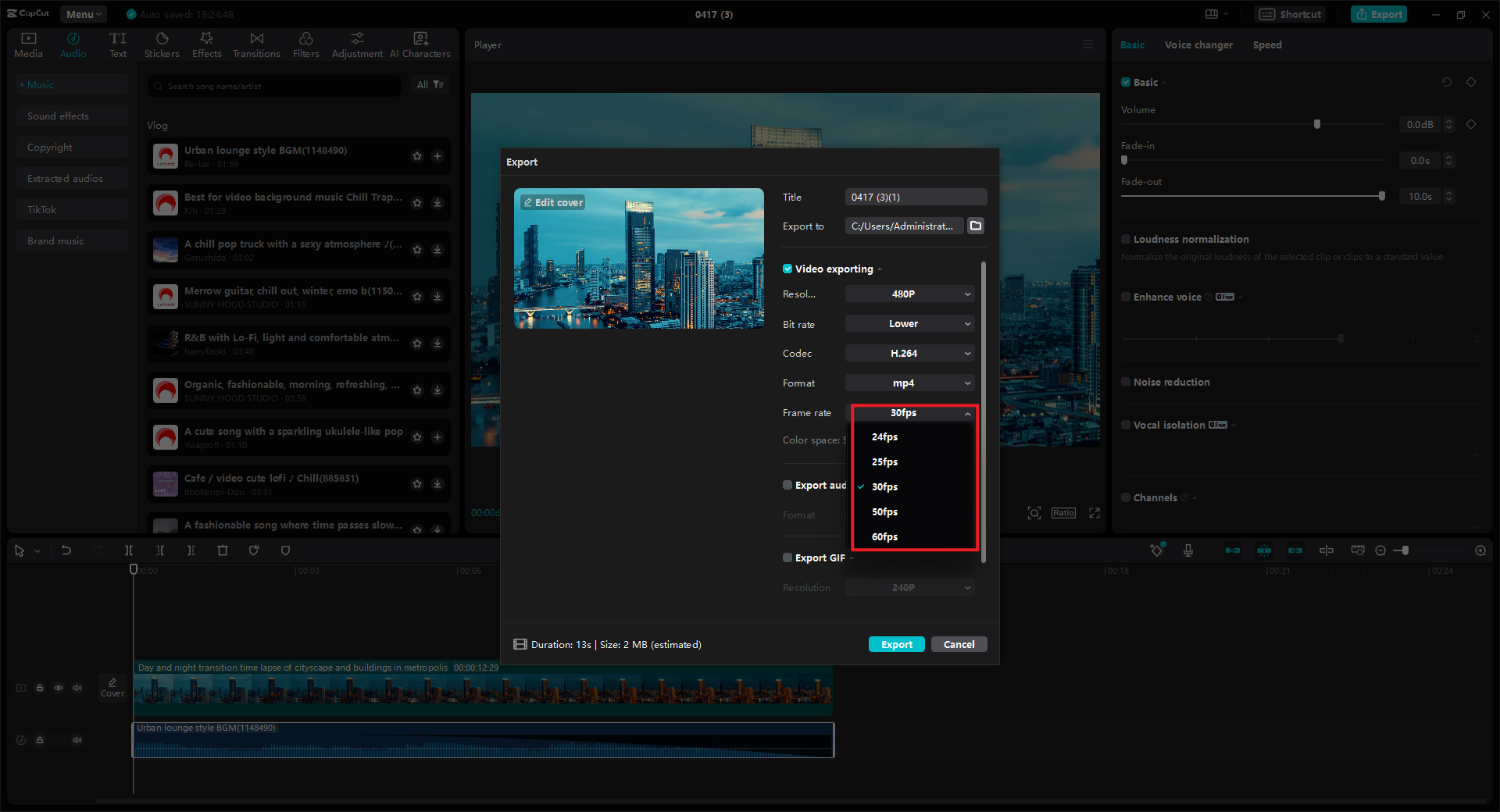The image size is (1500, 812).
Task: Download the Urban lounge style BGM track
Action: (437, 156)
